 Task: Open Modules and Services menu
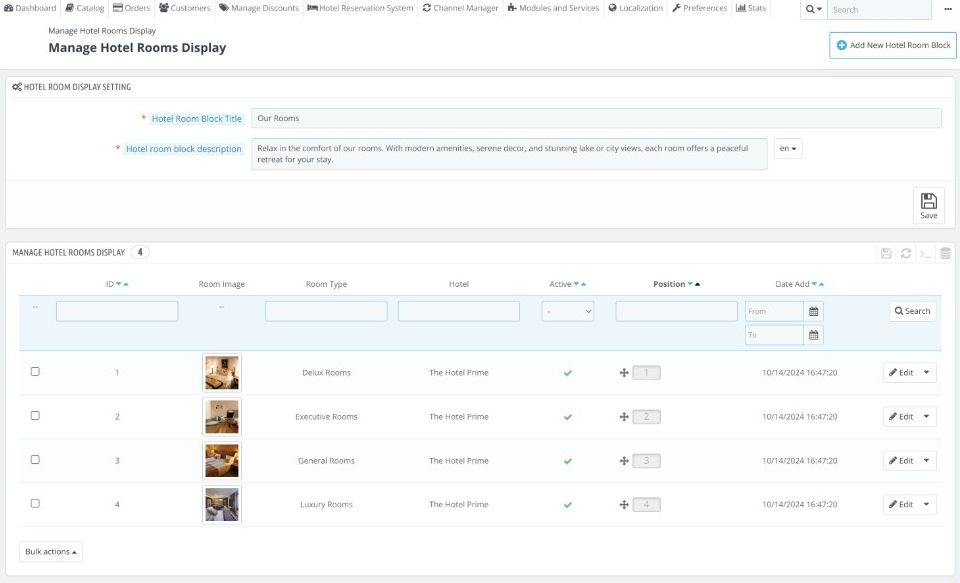click(553, 8)
